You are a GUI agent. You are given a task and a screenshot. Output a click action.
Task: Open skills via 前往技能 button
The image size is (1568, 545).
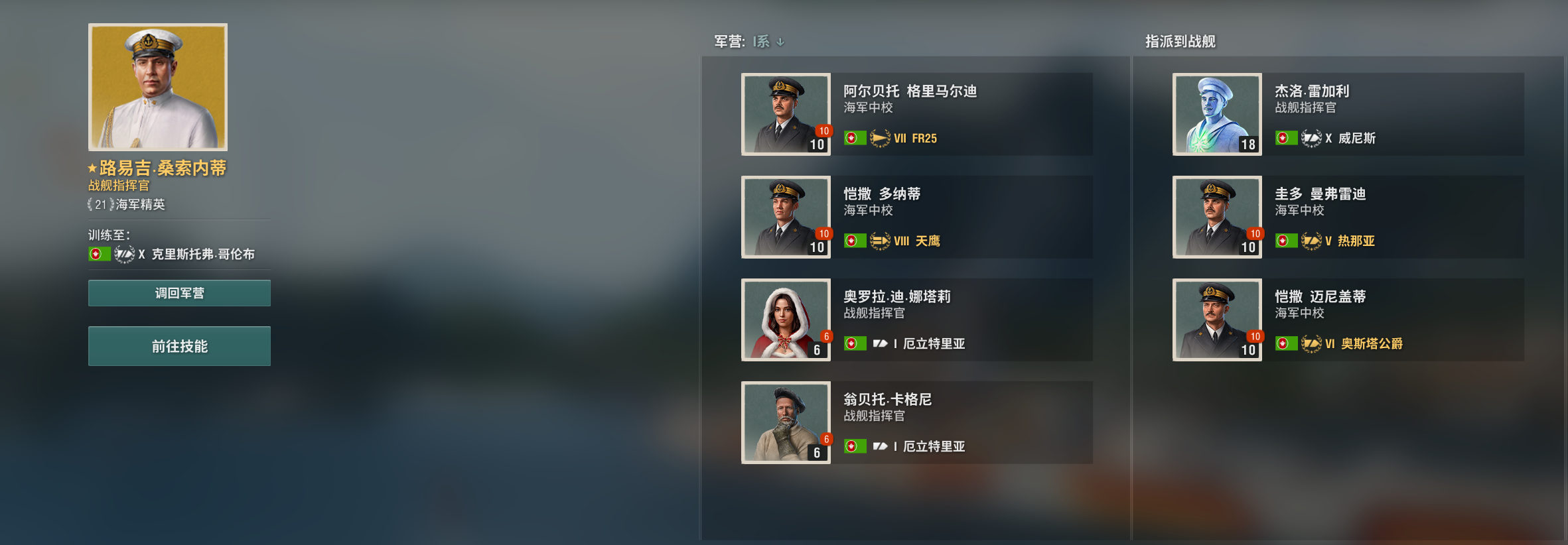(x=179, y=346)
